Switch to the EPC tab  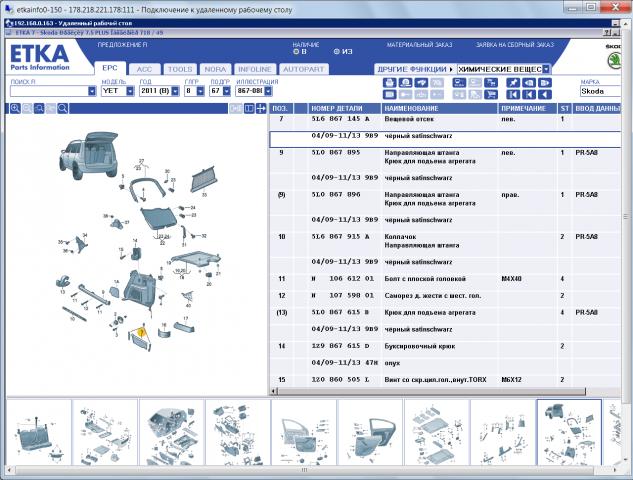pyautogui.click(x=110, y=68)
